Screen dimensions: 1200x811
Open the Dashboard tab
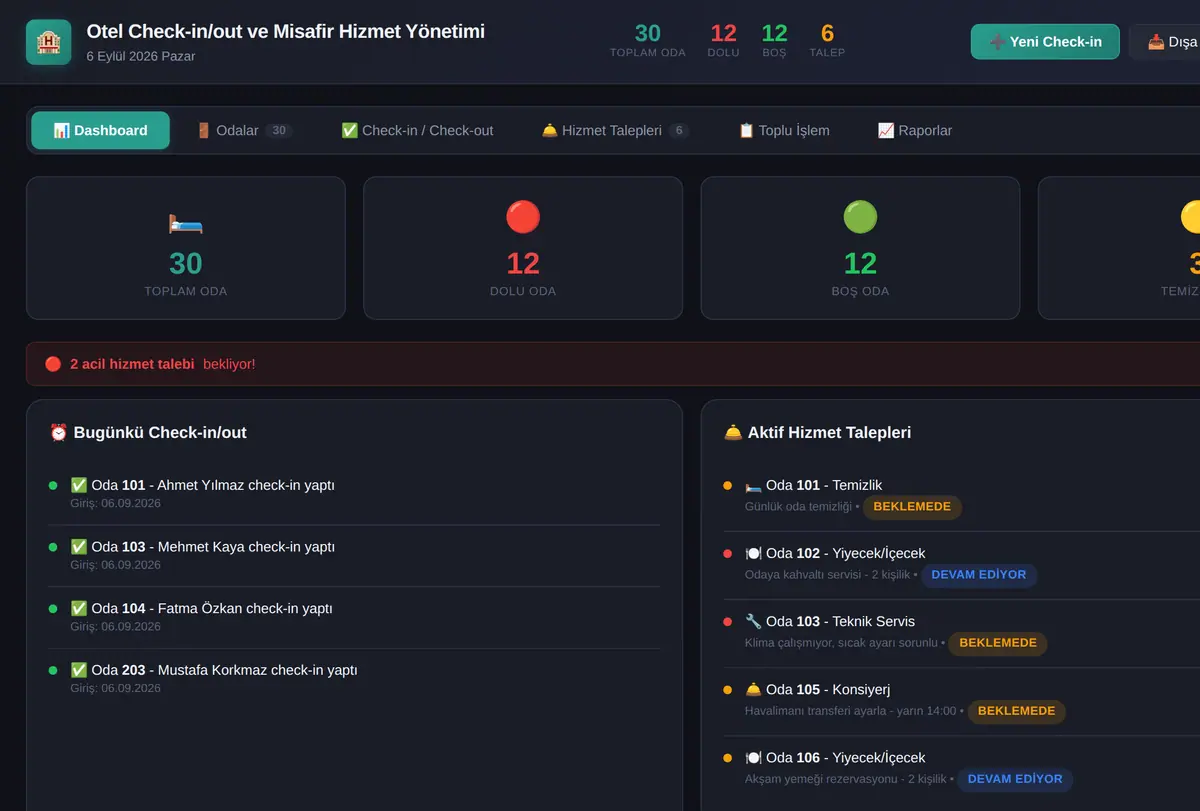point(100,130)
